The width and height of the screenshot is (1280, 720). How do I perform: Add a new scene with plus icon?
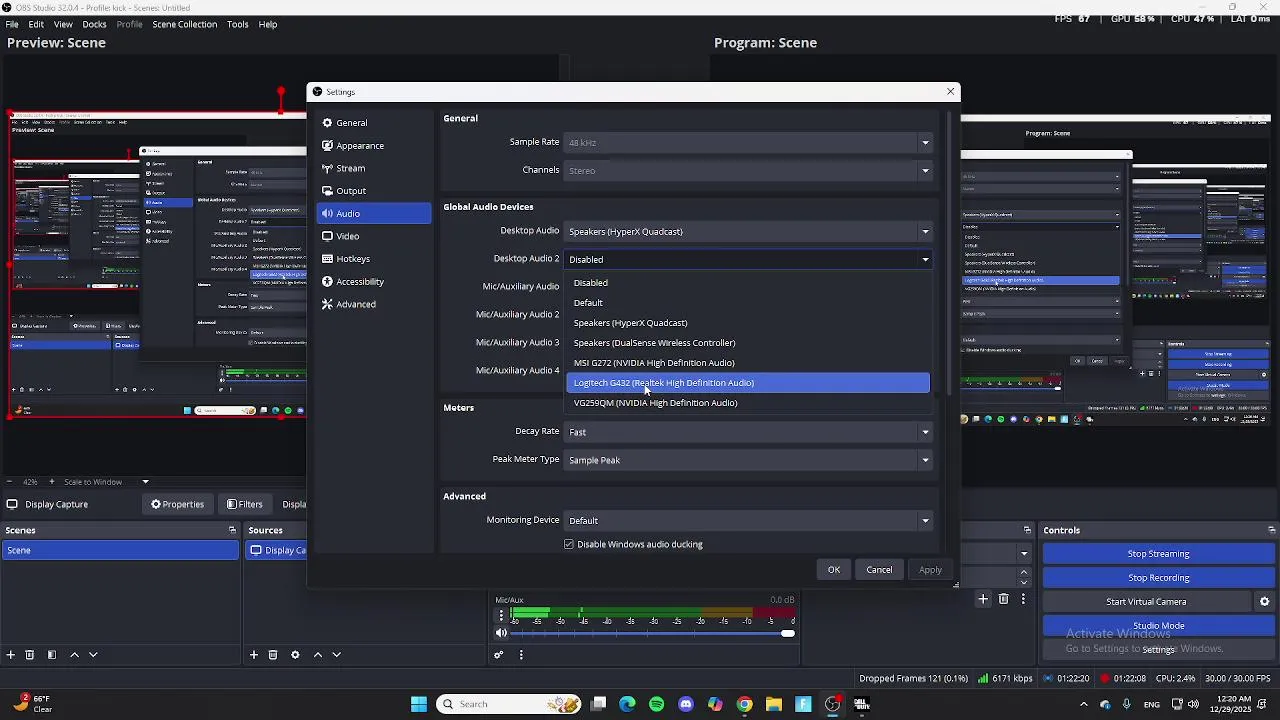10,655
